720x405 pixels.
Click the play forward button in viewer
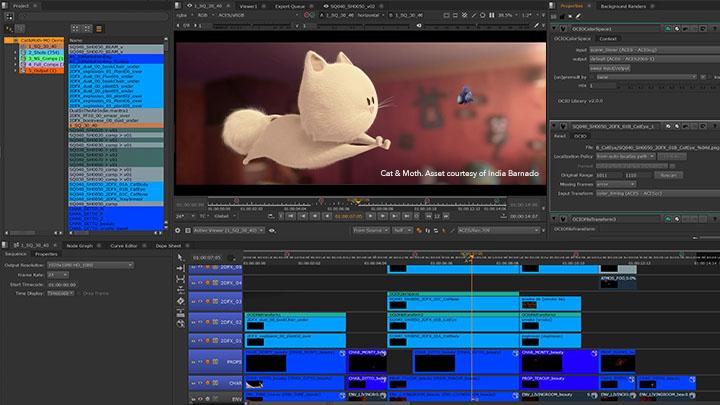coord(371,216)
